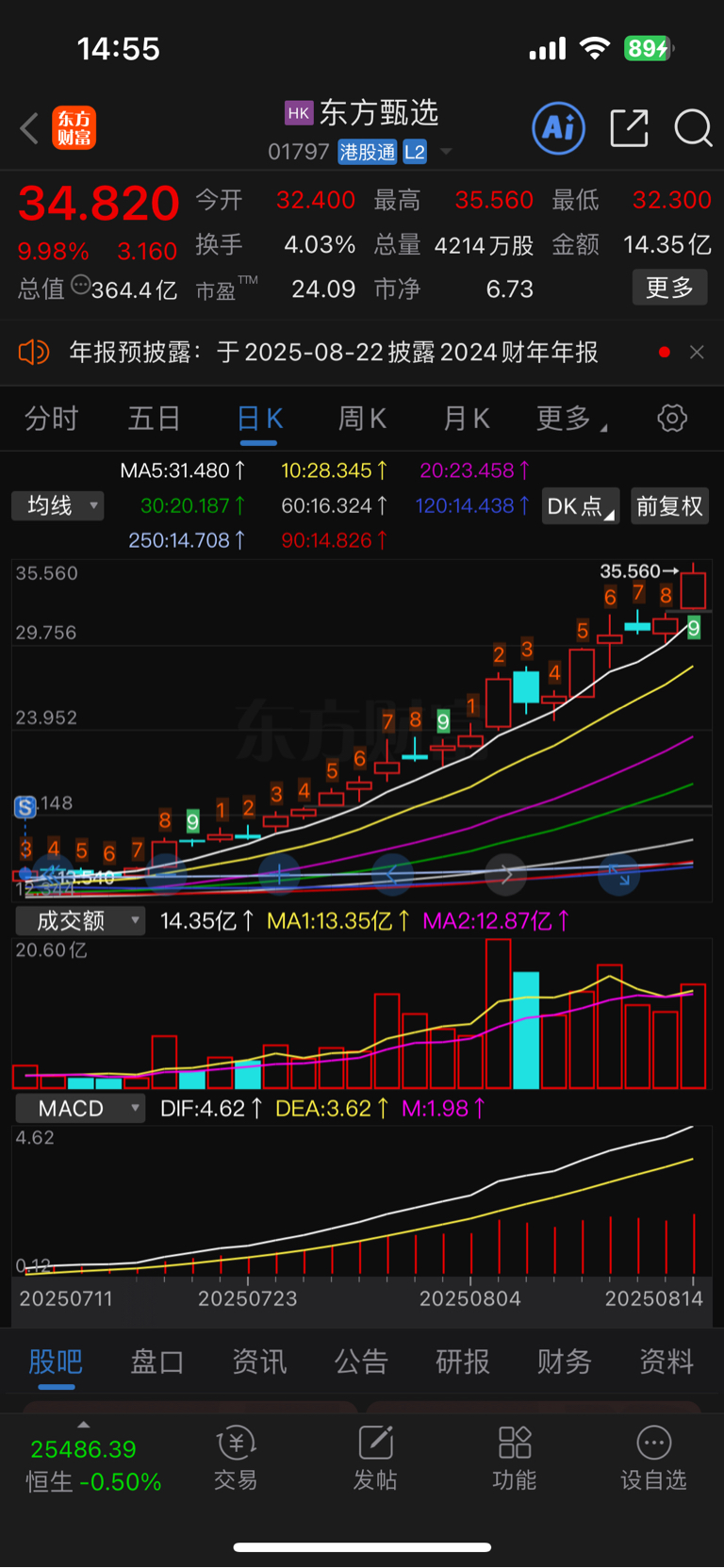The image size is (724, 1568).
Task: Tap the share/export icon
Action: (x=629, y=128)
